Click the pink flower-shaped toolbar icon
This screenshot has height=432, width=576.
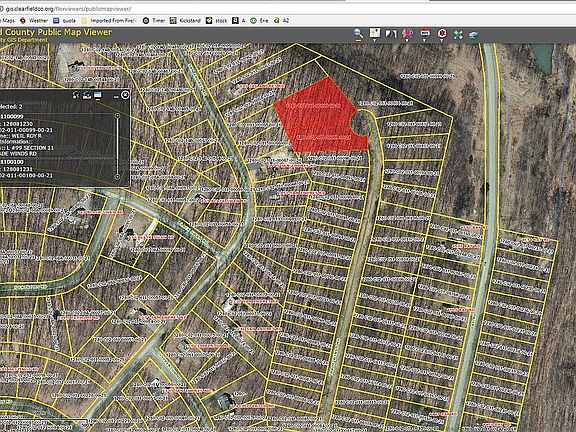(407, 33)
